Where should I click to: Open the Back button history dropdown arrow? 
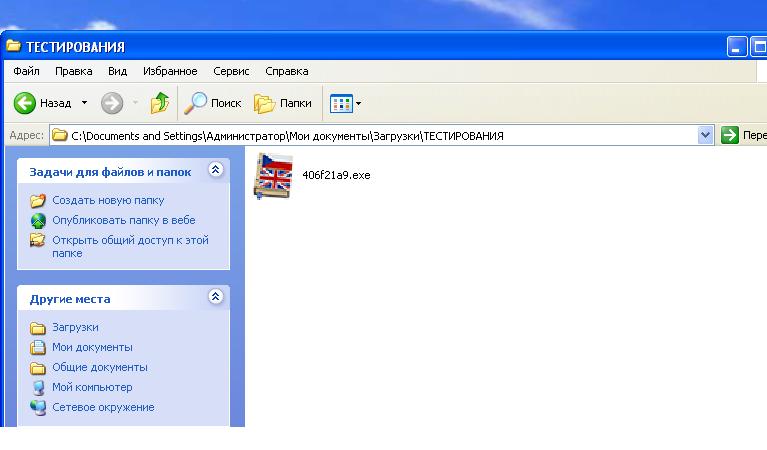[84, 103]
